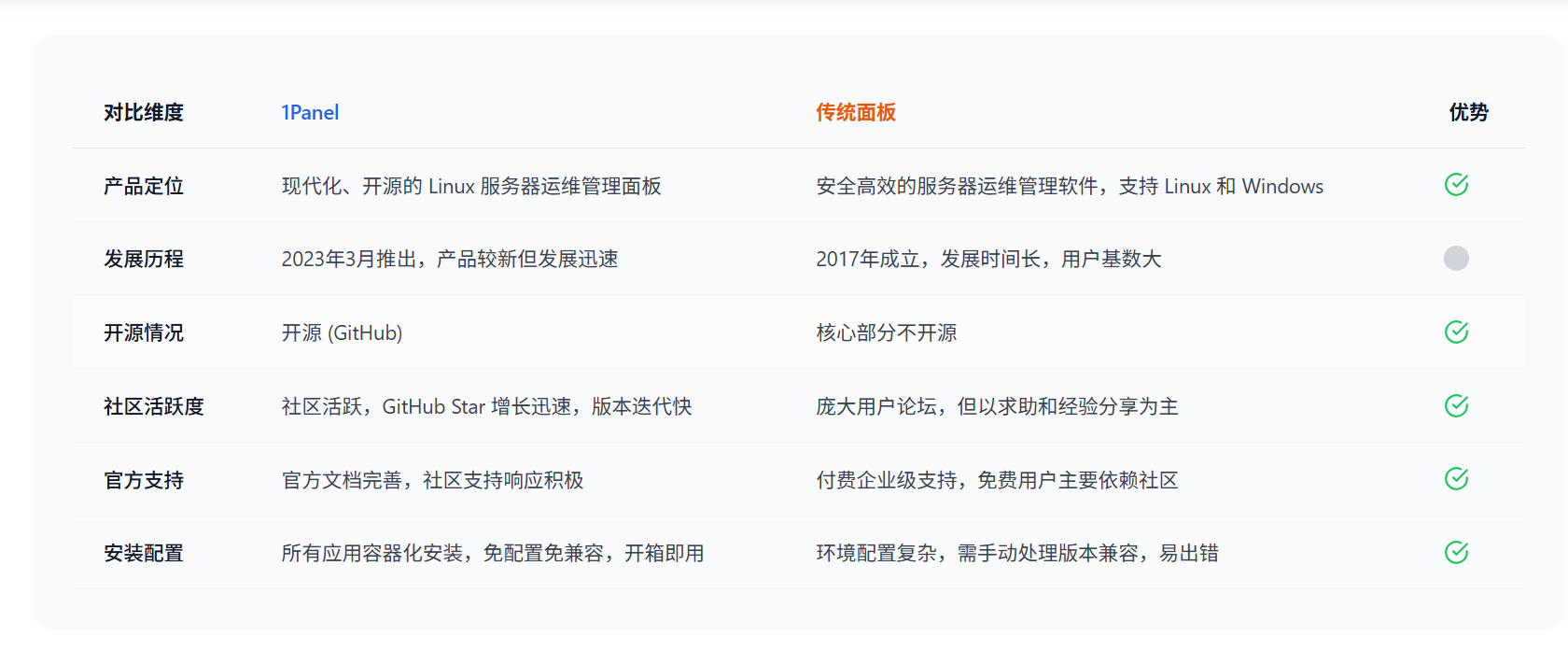Viewport: 1568px width, 650px height.
Task: Click the cell 2023年3月推出，产品较新但发展迅速
Action: pyautogui.click(x=450, y=259)
